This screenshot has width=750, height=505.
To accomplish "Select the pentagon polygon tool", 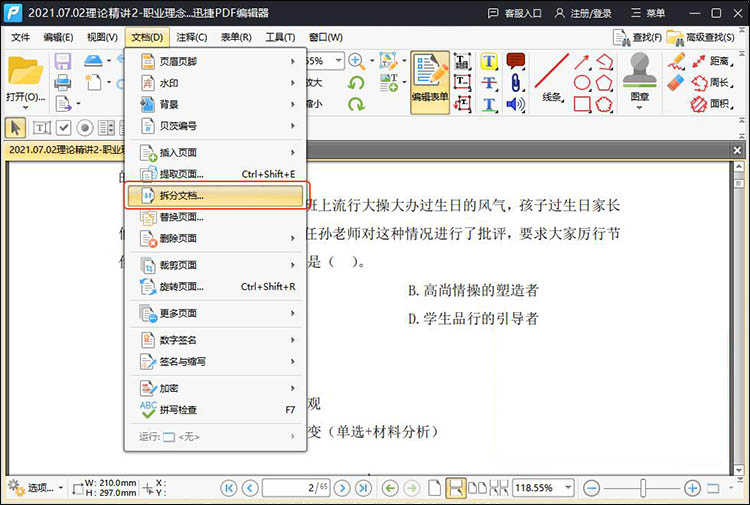I will click(x=605, y=83).
